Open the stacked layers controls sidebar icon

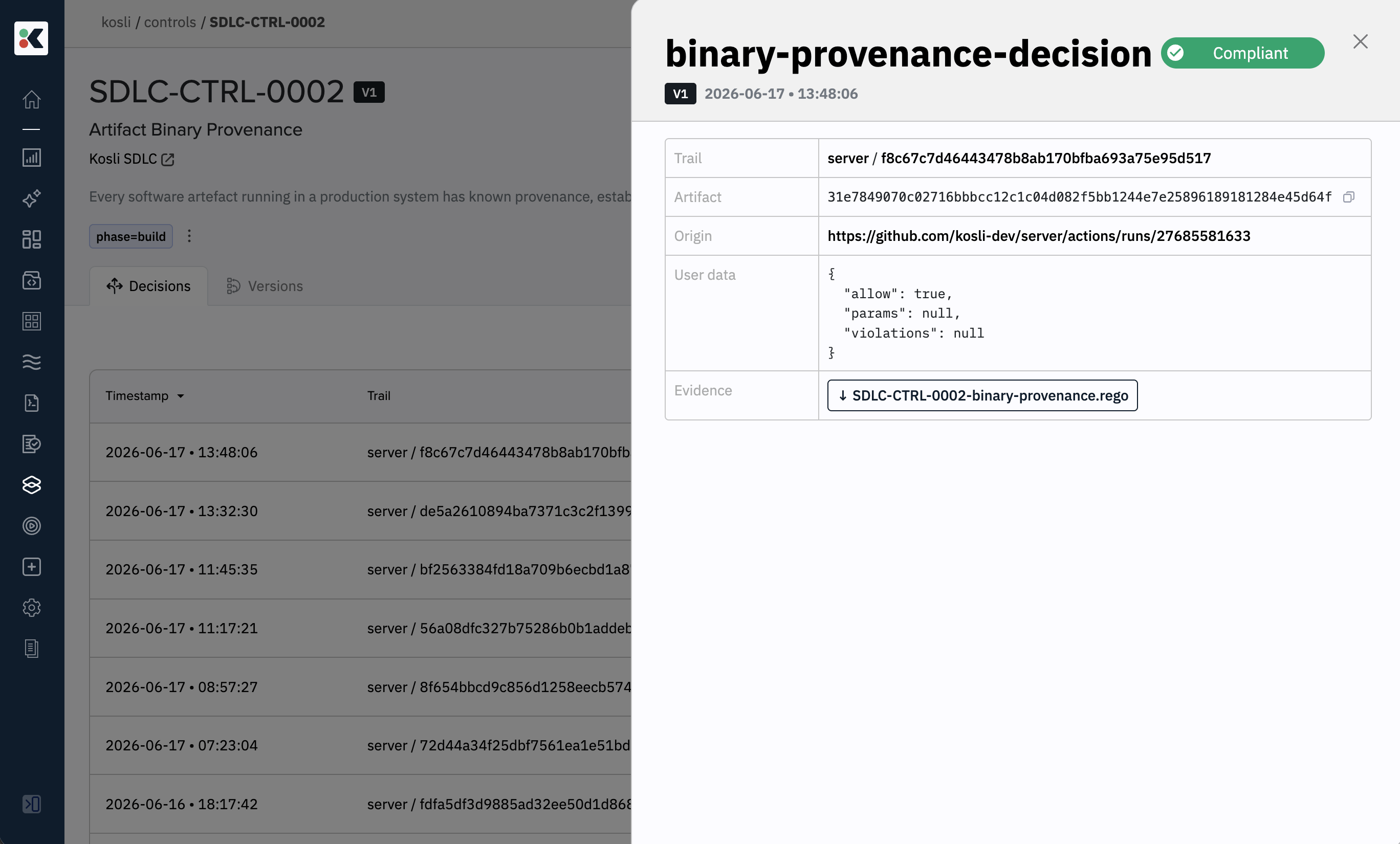pyautogui.click(x=31, y=484)
